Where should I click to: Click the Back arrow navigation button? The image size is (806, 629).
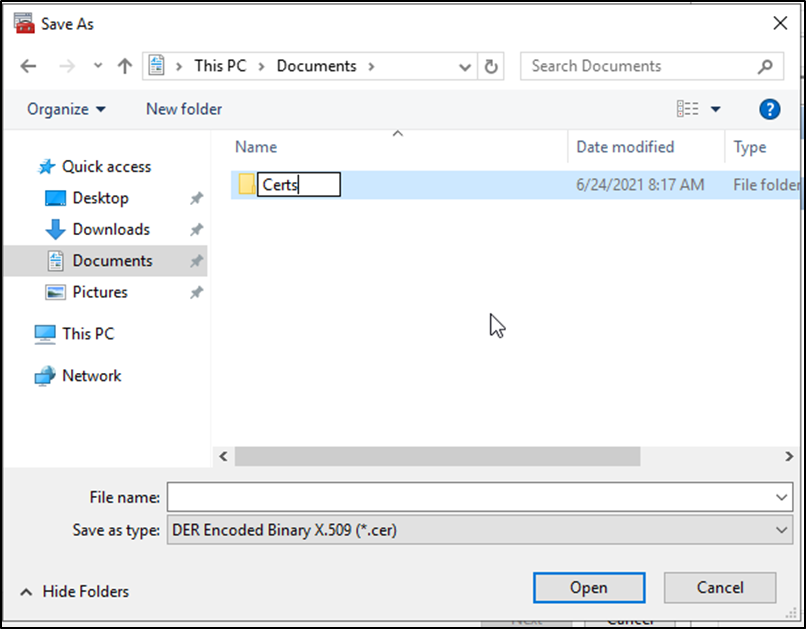(x=28, y=67)
